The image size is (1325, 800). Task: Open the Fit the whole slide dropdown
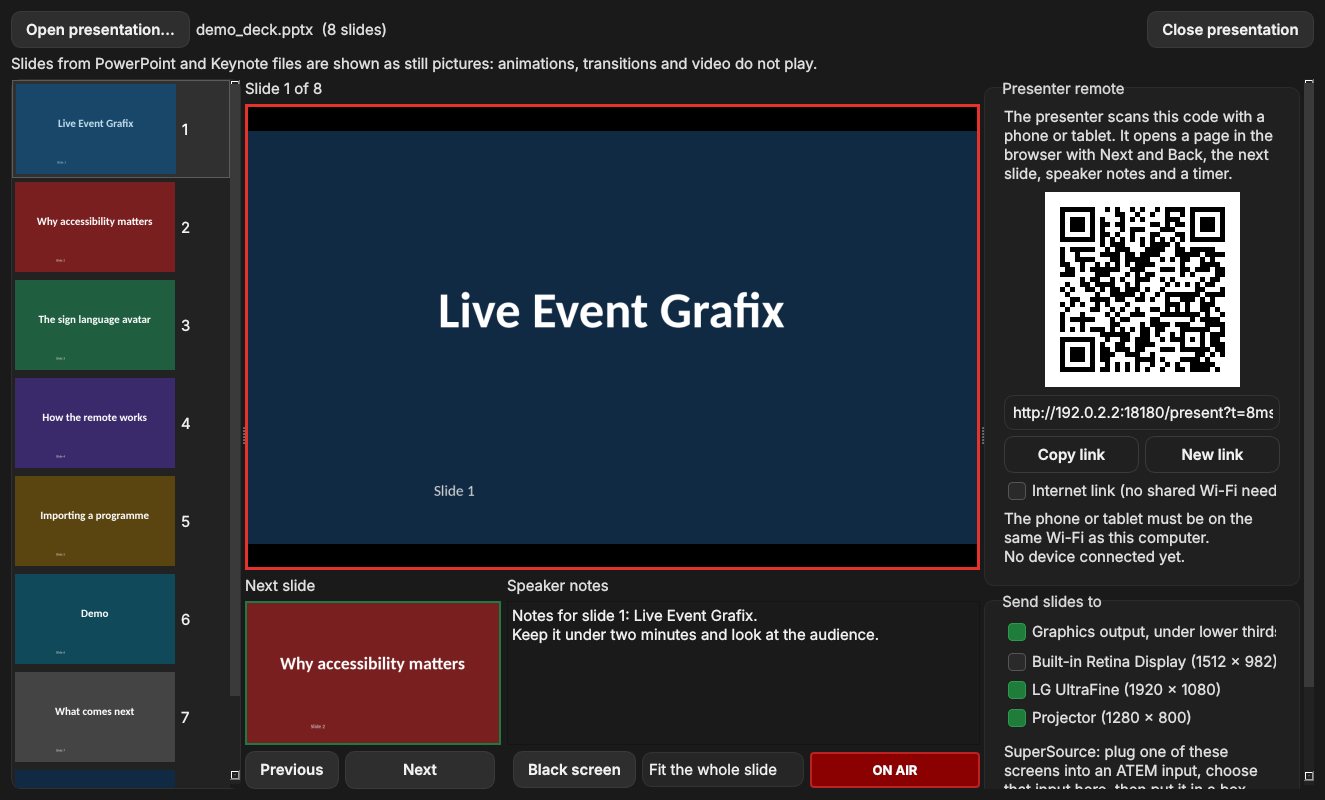pyautogui.click(x=723, y=770)
